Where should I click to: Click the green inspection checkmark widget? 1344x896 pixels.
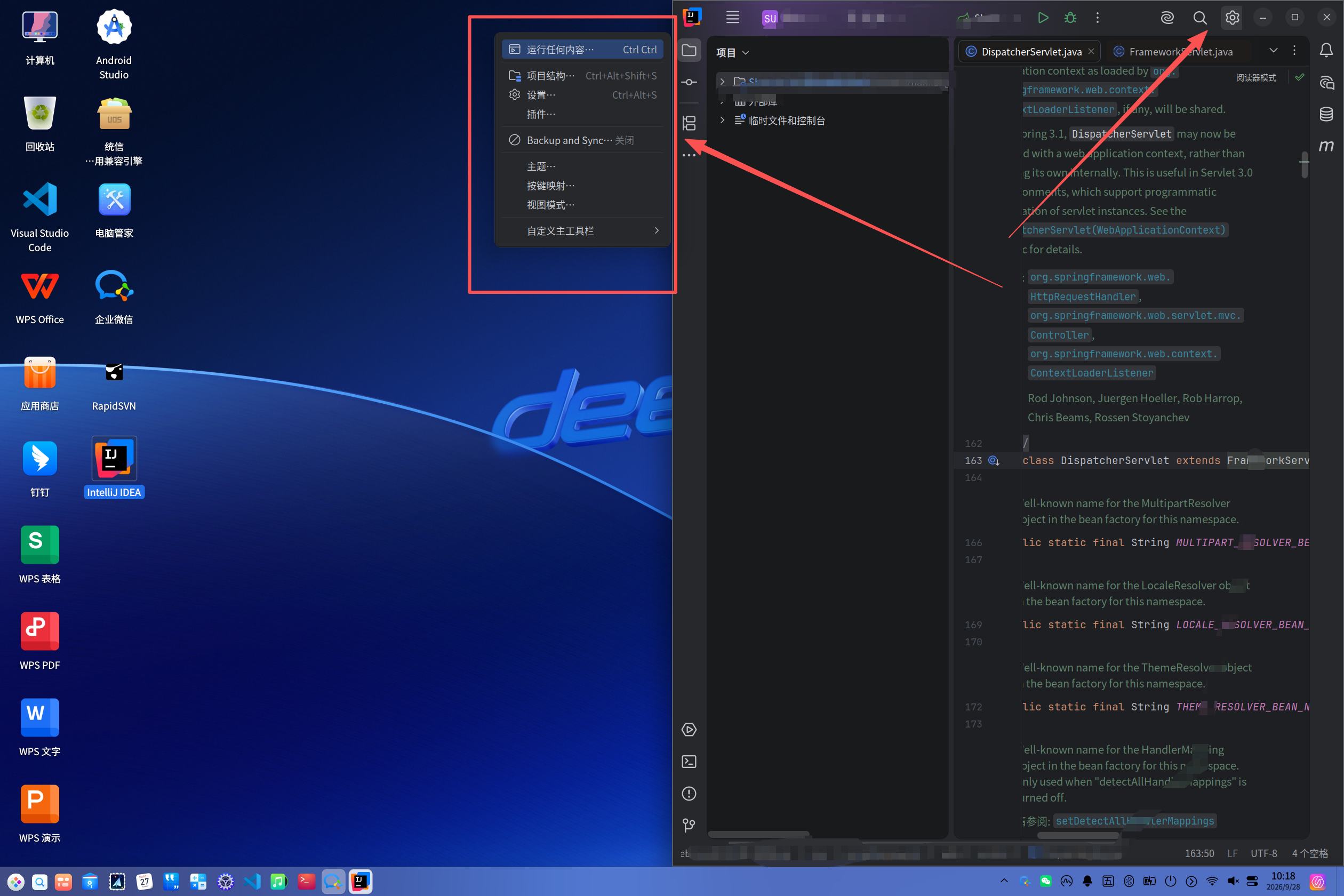tap(1299, 77)
